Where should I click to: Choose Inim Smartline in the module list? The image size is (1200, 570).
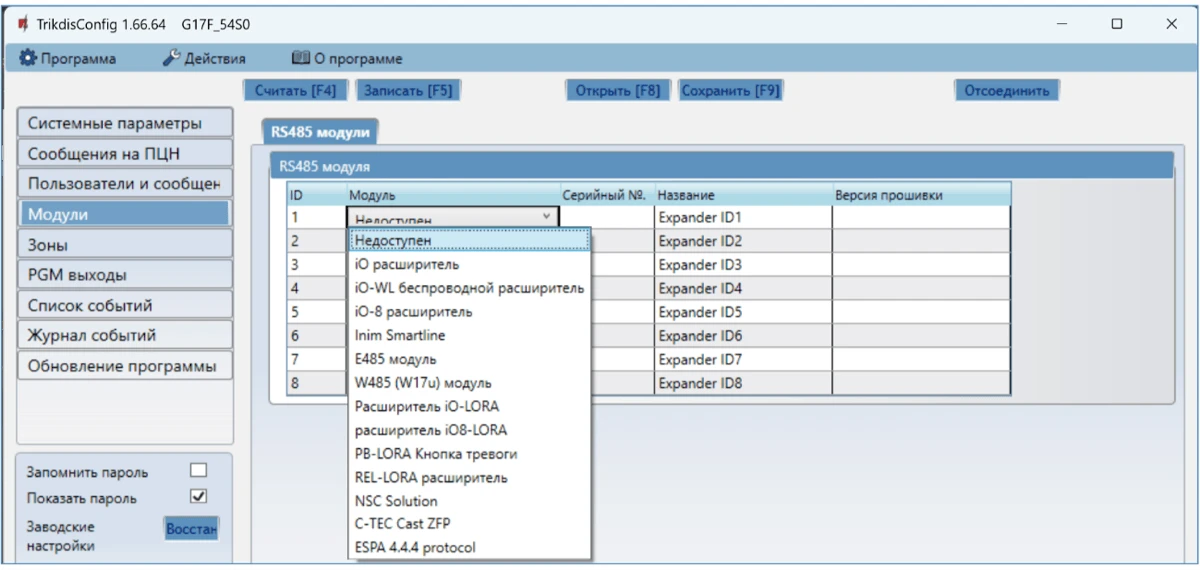[400, 335]
